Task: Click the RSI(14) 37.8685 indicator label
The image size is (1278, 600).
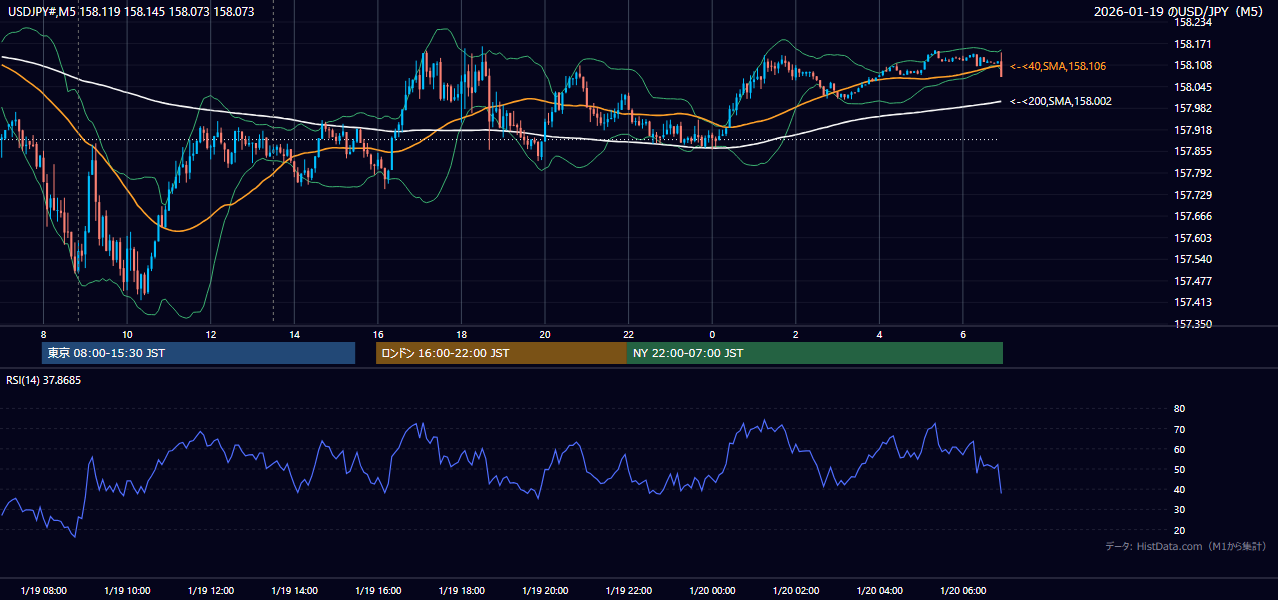Action: pos(44,380)
